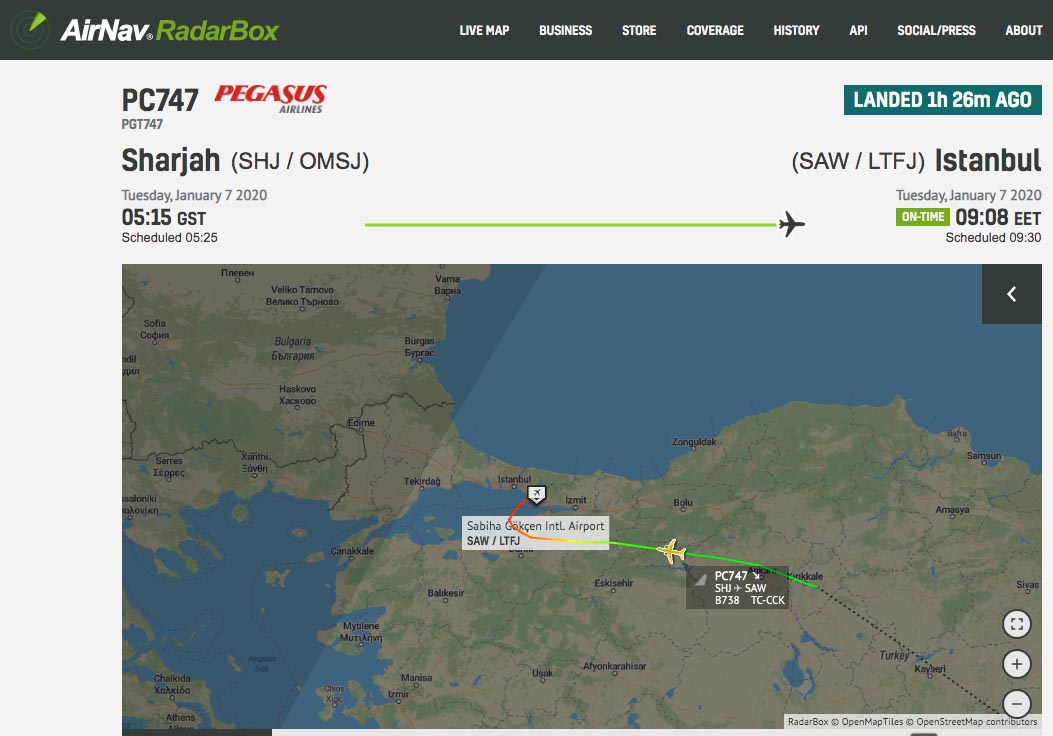Click the Zonguldak city label on map
The width and height of the screenshot is (1053, 736).
coord(694,442)
